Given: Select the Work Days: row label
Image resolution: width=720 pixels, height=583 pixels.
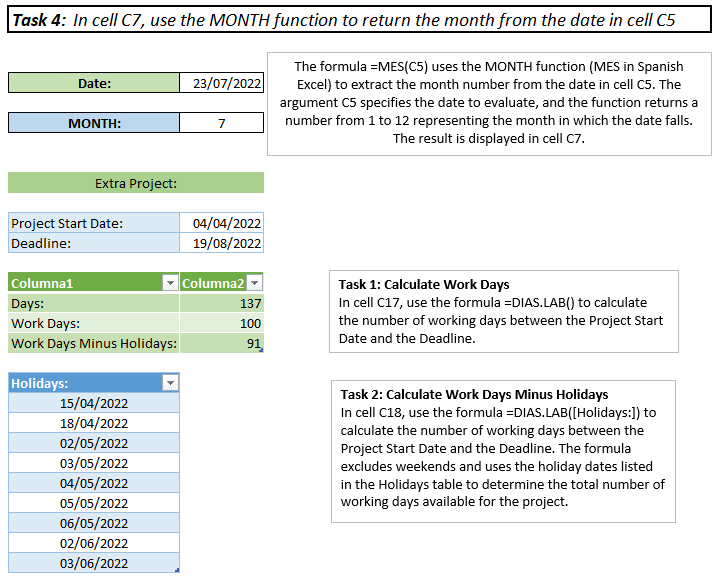Looking at the screenshot, I should click(94, 323).
